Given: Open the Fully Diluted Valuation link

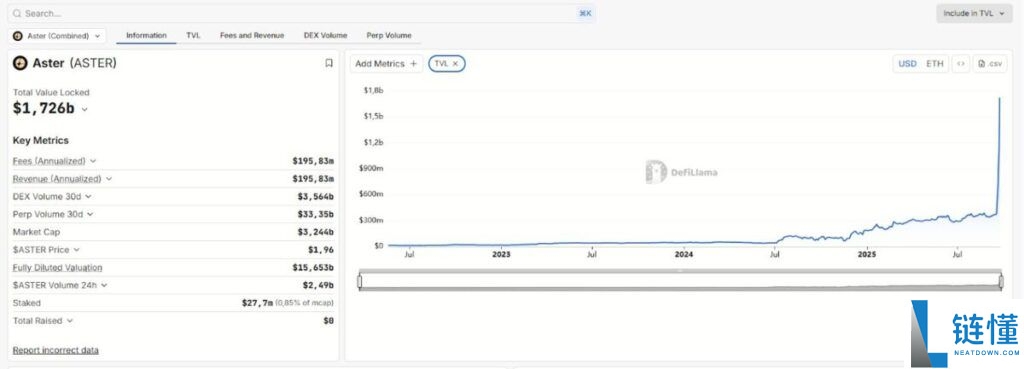Looking at the screenshot, I should (x=57, y=267).
